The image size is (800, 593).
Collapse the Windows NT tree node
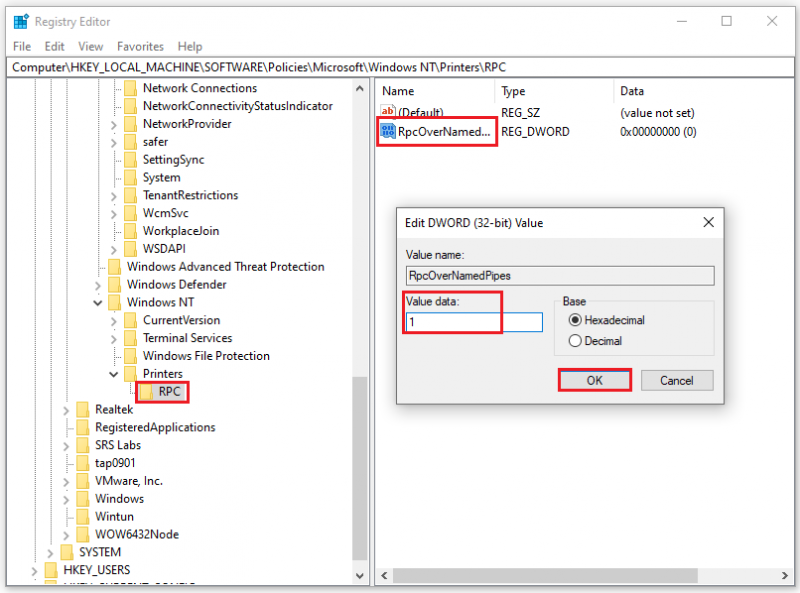pyautogui.click(x=97, y=303)
